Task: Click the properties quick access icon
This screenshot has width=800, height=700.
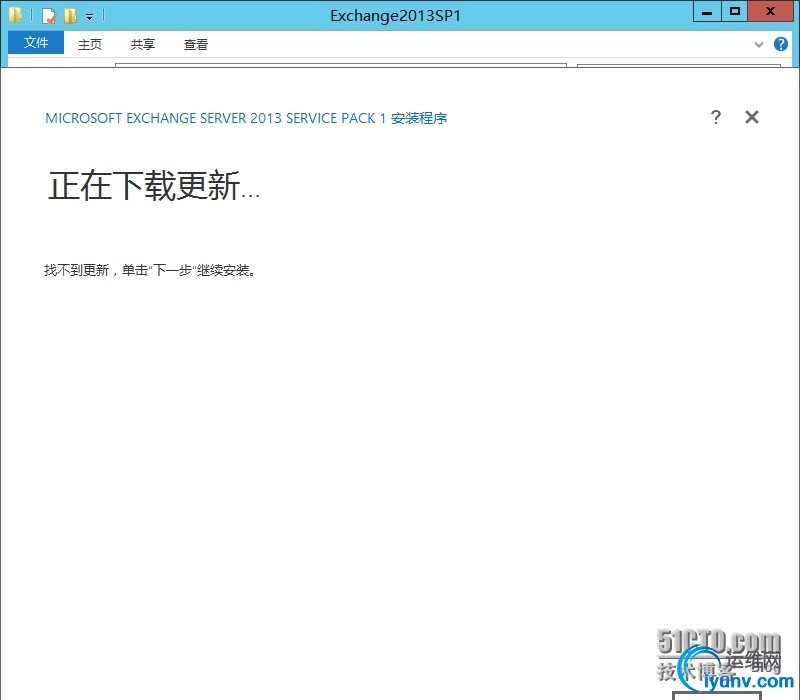Action: pyautogui.click(x=48, y=16)
